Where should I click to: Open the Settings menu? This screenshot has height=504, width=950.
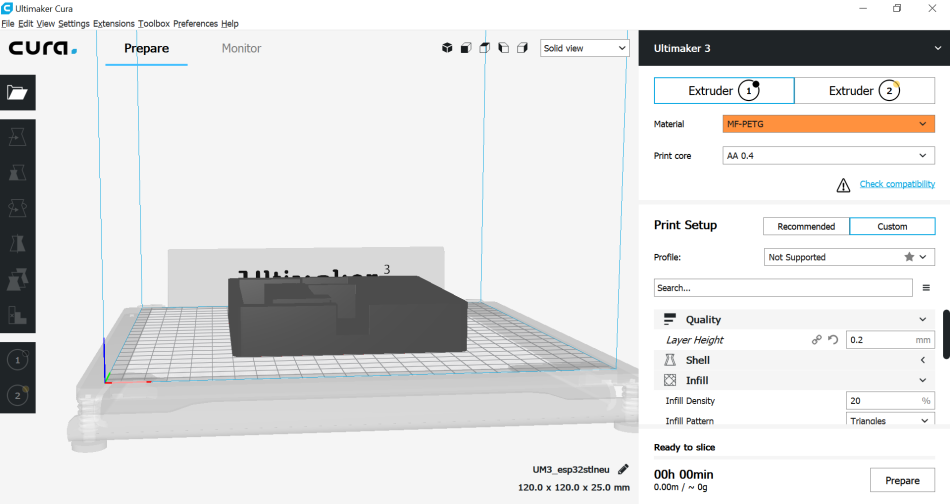74,24
